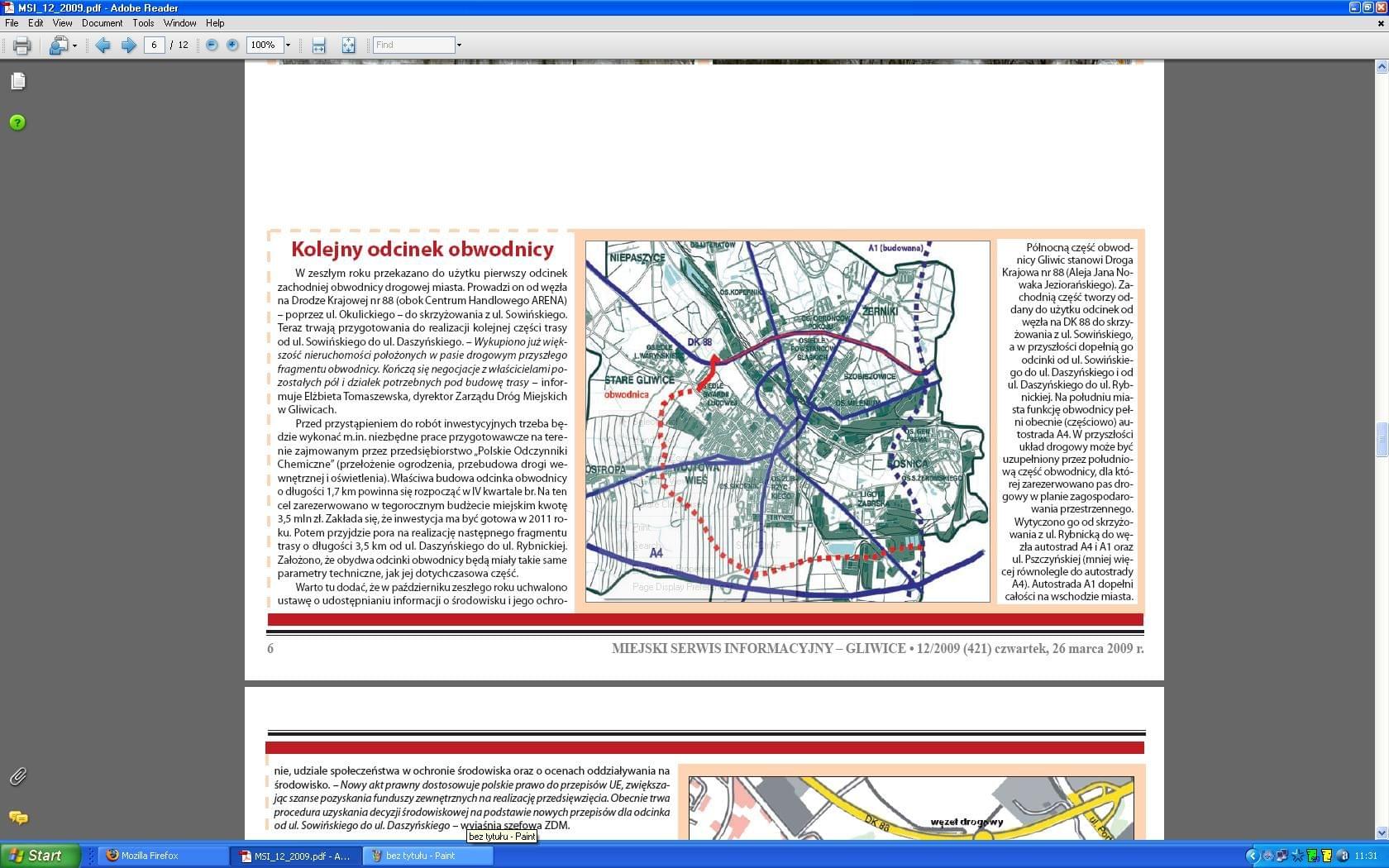The width and height of the screenshot is (1389, 868).
Task: Expand hidden tray icons arrow
Action: click(1253, 856)
